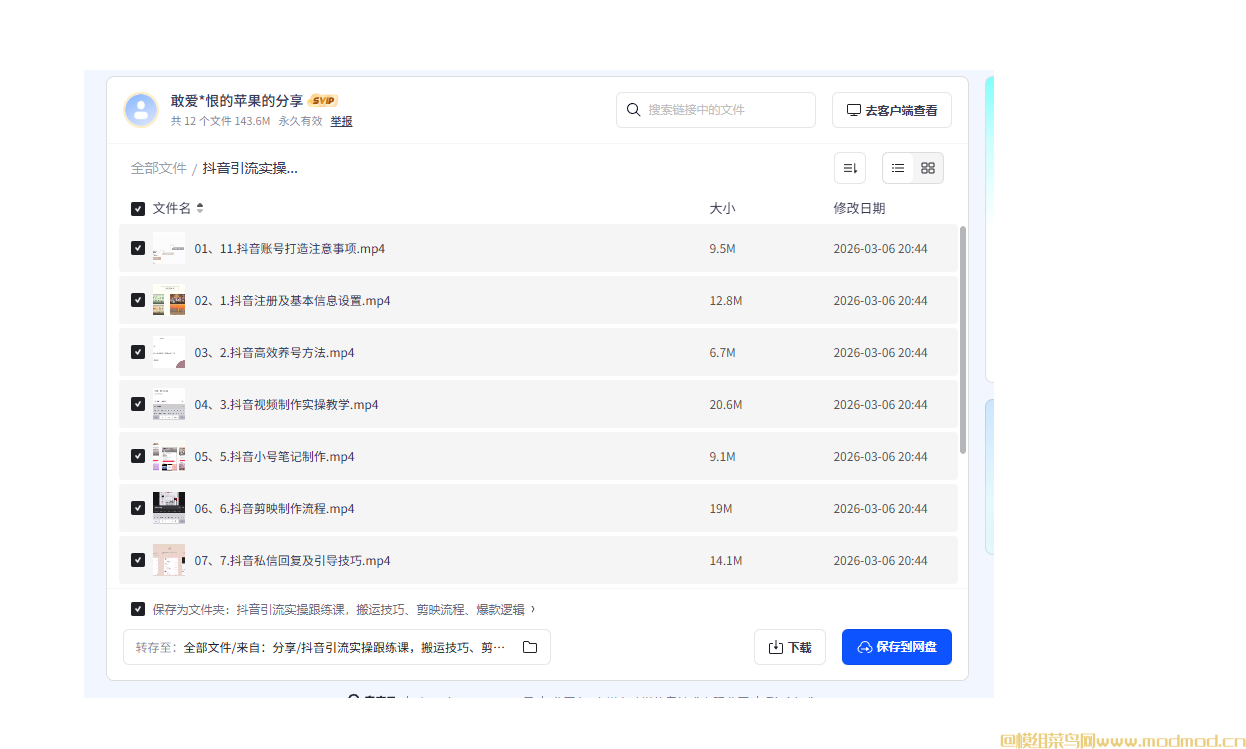Click the 举报 report link

[x=341, y=121]
